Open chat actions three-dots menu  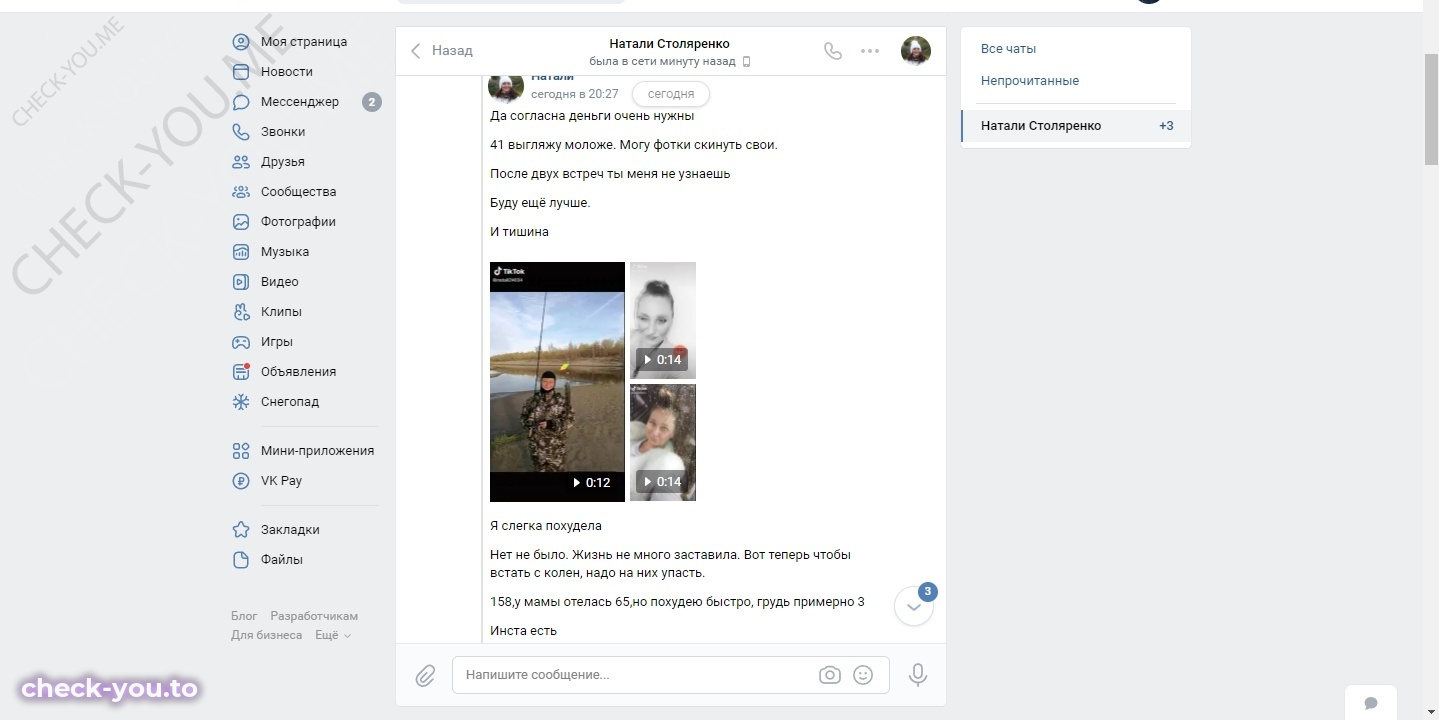point(870,51)
